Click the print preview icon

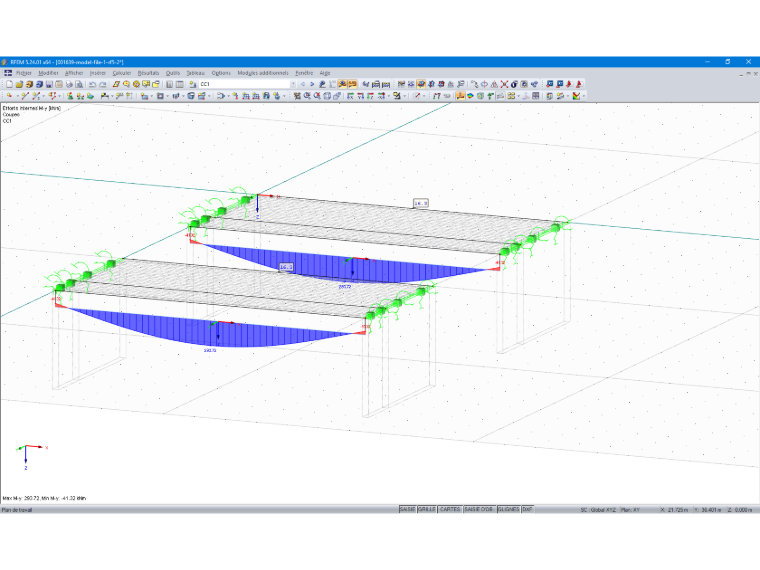pyautogui.click(x=79, y=84)
